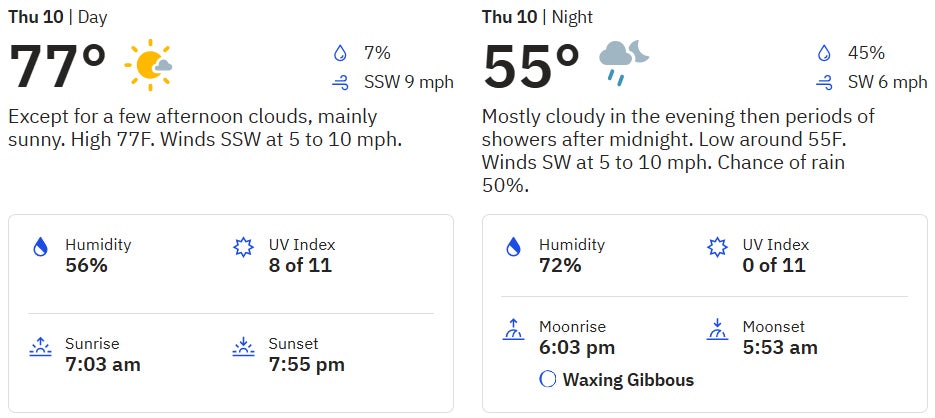Click the night UV Index icon
The width and height of the screenshot is (935, 418).
[x=716, y=247]
